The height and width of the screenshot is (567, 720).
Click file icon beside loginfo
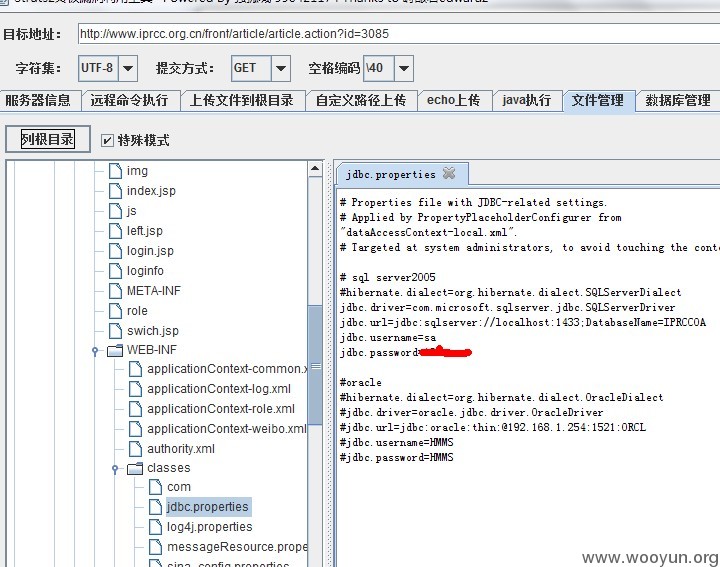[x=115, y=271]
